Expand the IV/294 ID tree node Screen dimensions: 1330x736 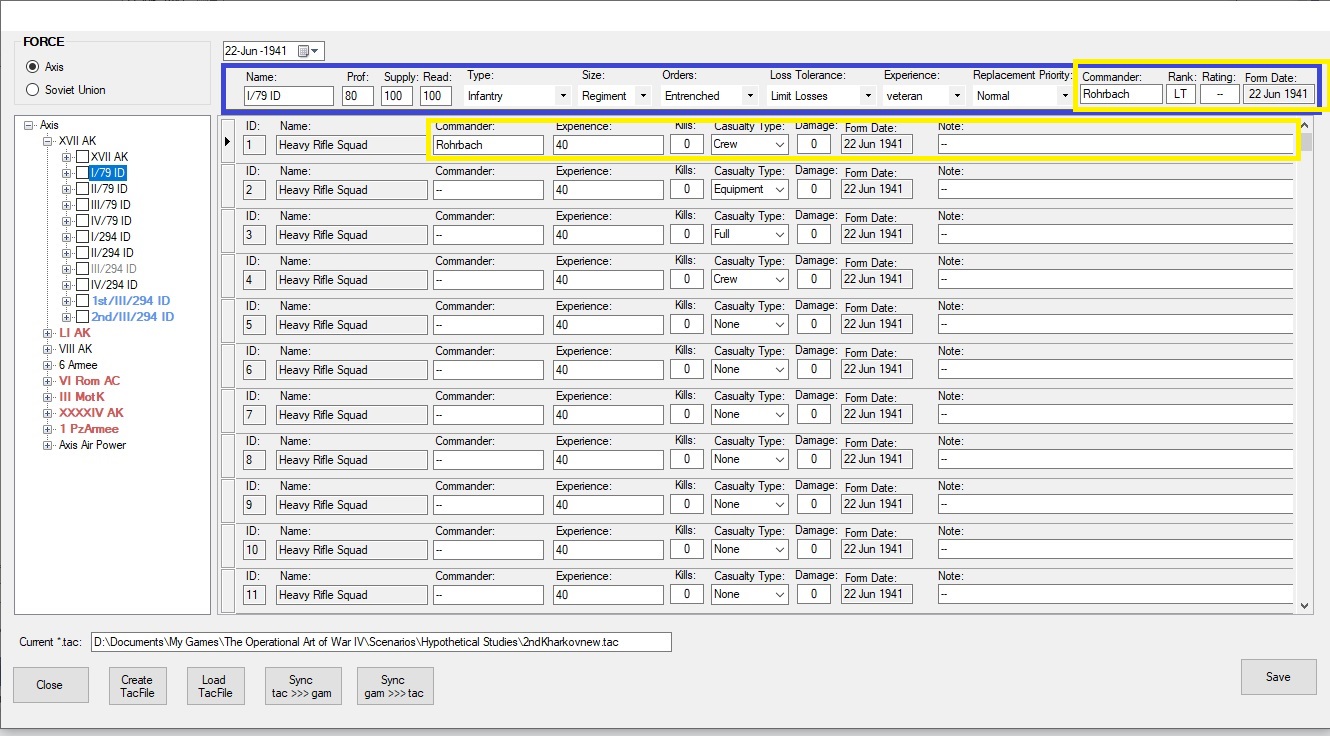pyautogui.click(x=67, y=285)
